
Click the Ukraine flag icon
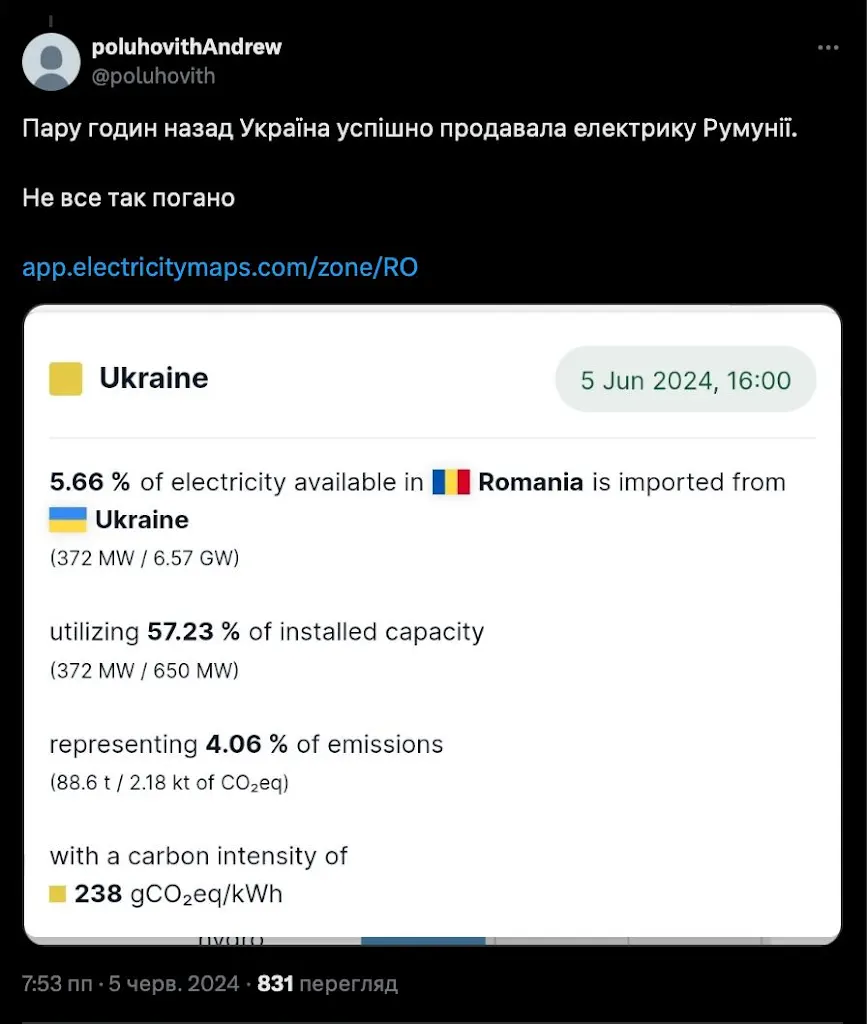[x=68, y=520]
